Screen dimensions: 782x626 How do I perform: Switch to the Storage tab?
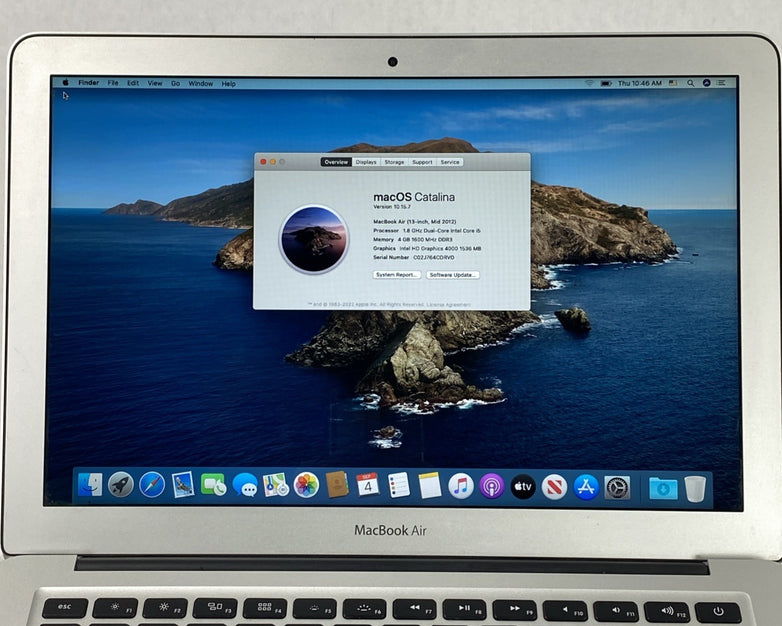click(394, 162)
